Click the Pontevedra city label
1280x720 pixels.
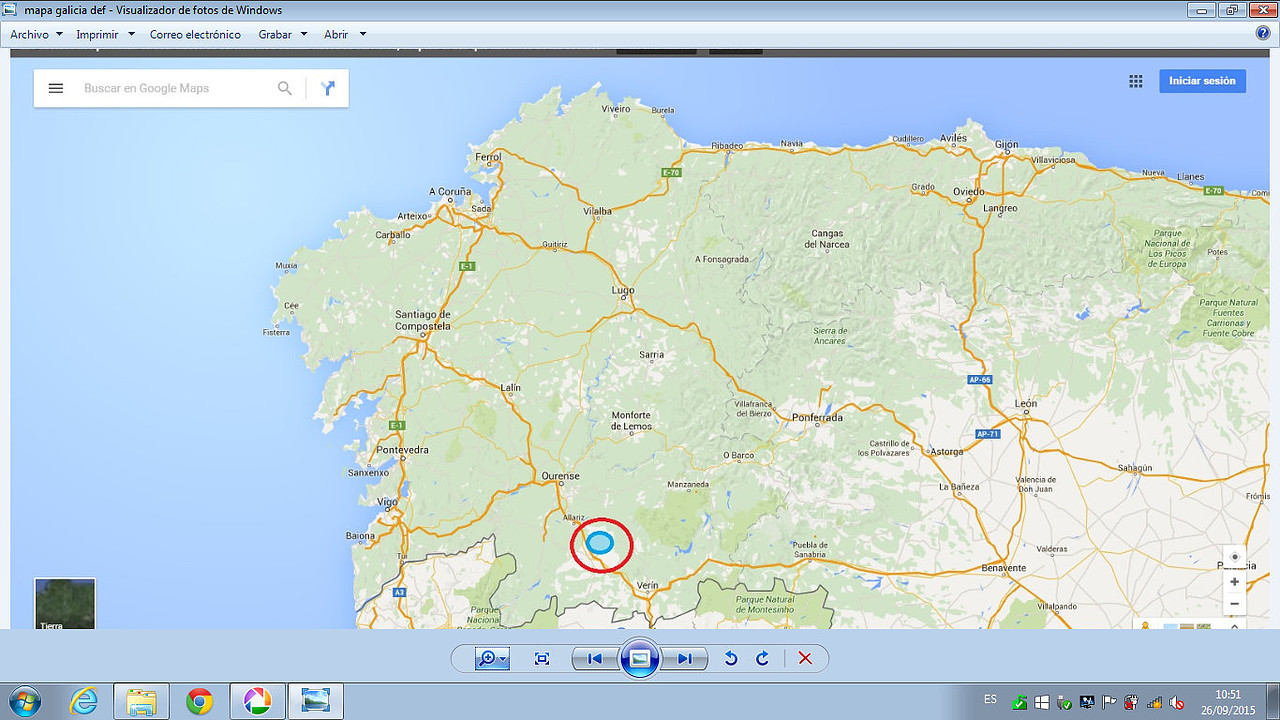[402, 450]
